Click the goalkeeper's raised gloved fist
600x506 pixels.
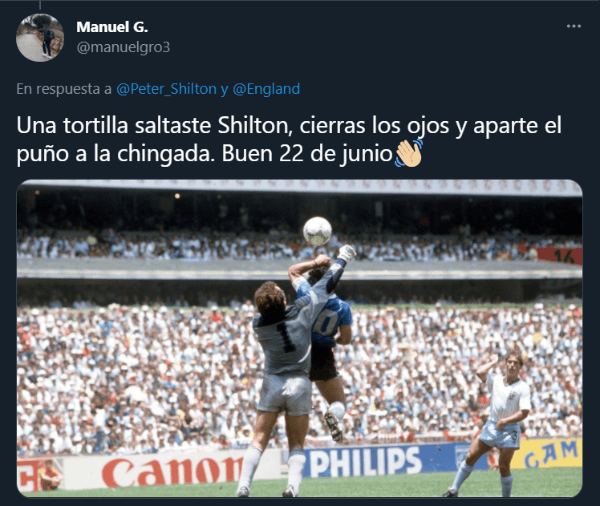pos(347,253)
